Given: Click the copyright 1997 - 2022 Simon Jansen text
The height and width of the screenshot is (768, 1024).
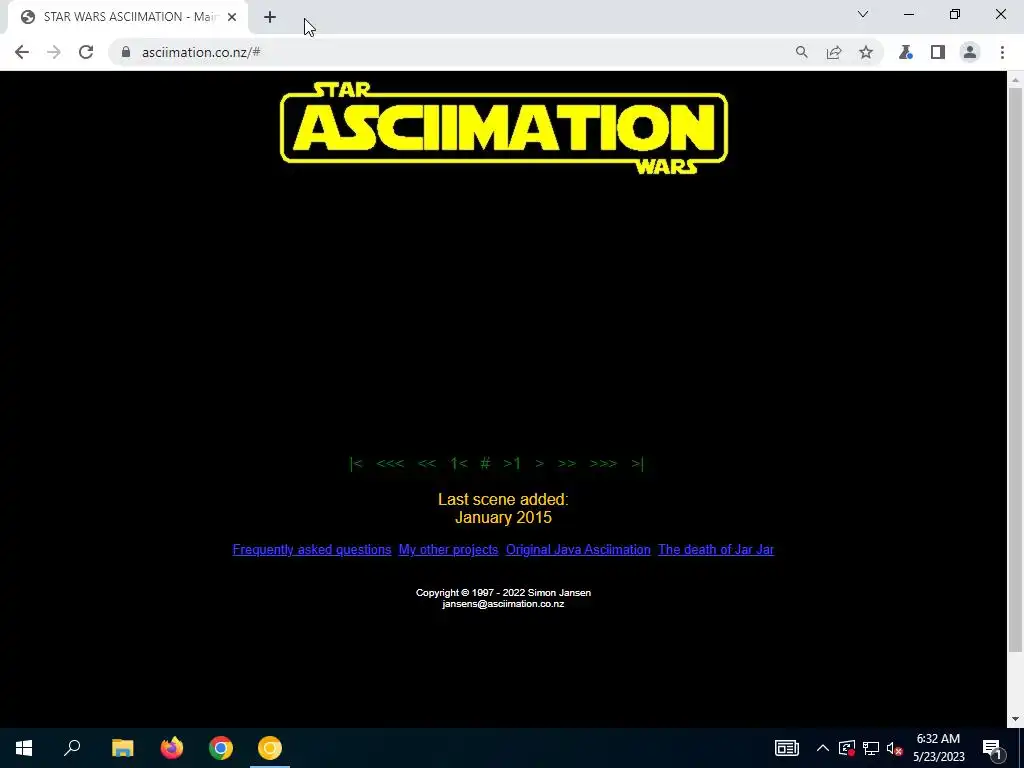Looking at the screenshot, I should 503,593.
